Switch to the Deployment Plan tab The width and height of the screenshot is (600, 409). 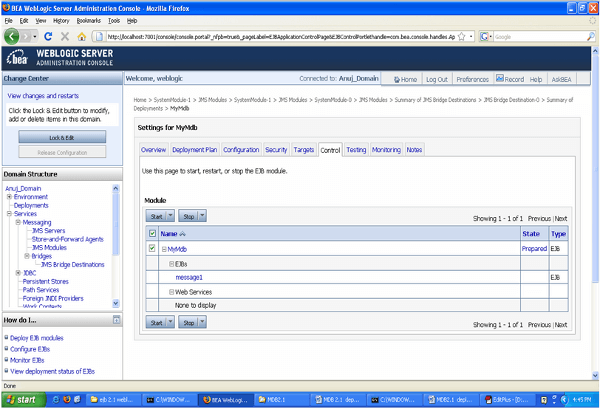click(194, 150)
